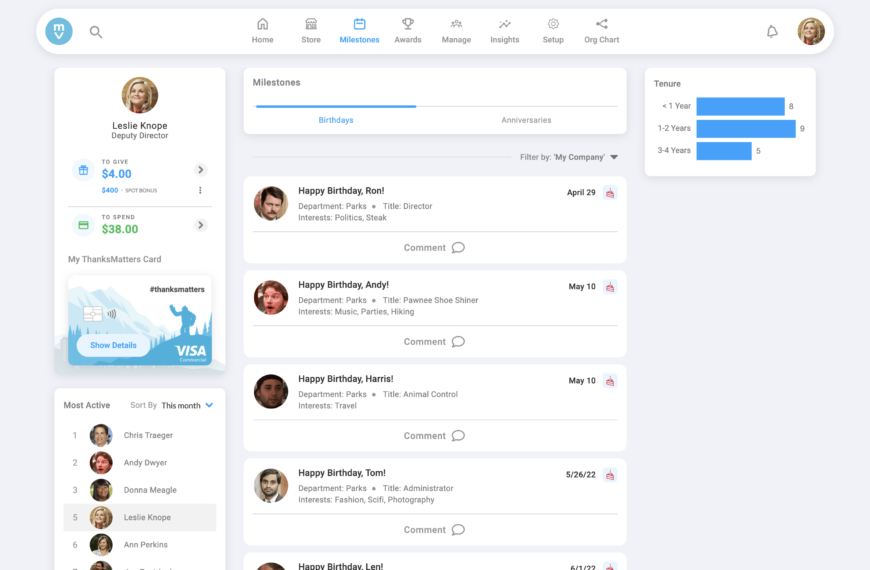This screenshot has width=870, height=570.
Task: Open the user avatar in the top bar
Action: pos(811,32)
